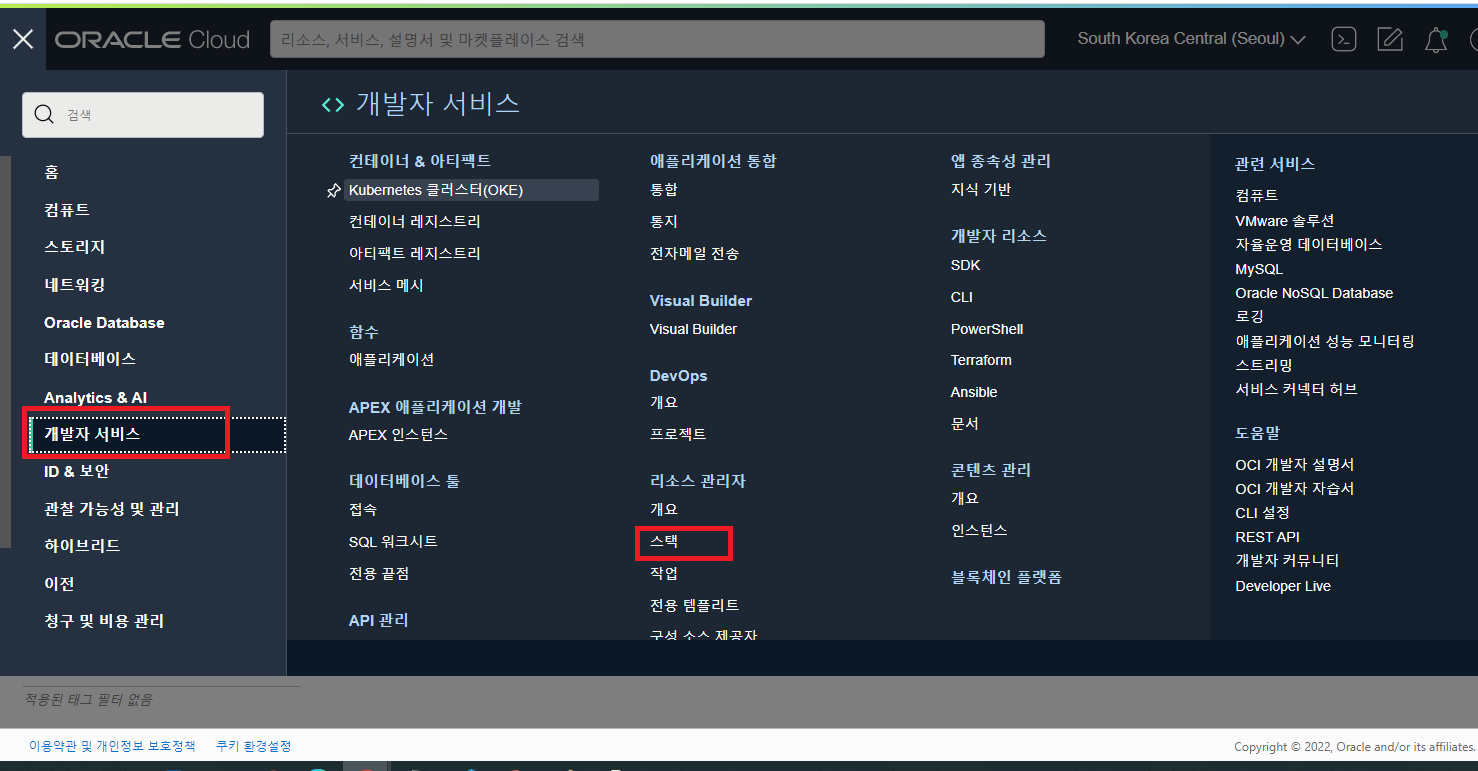Open 개요 under DevOps
Viewport: 1478px width, 771px height.
click(664, 402)
